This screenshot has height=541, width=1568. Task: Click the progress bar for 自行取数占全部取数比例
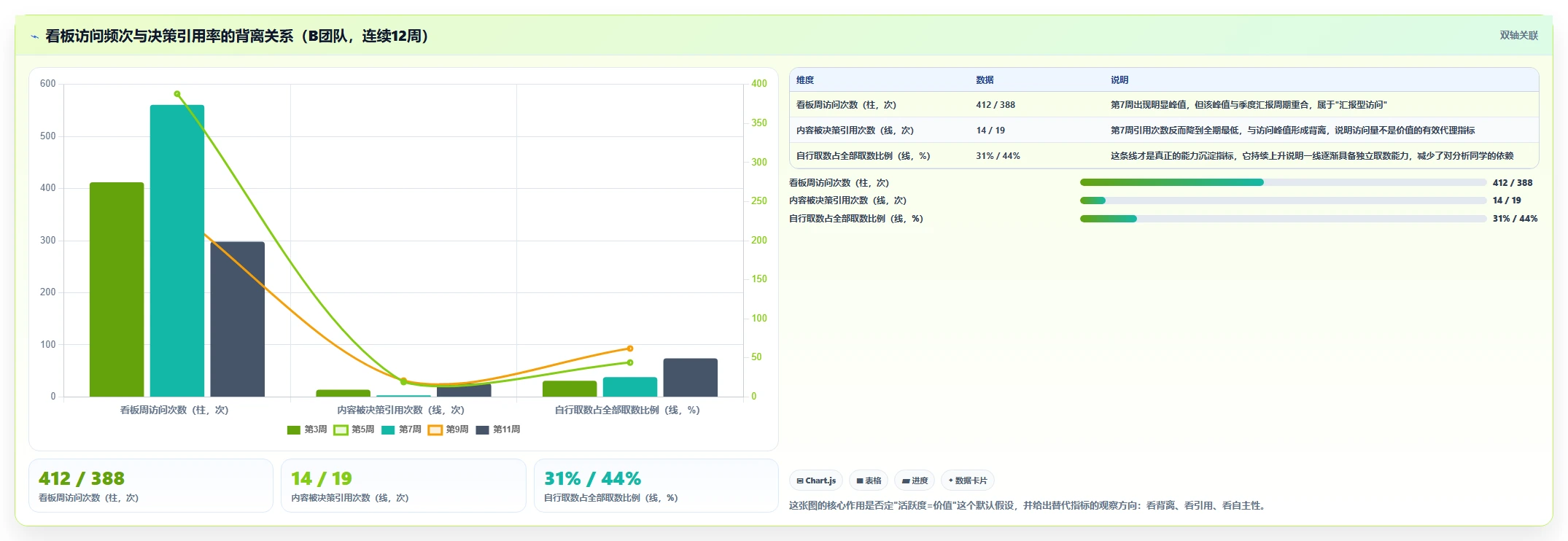(x=1283, y=219)
